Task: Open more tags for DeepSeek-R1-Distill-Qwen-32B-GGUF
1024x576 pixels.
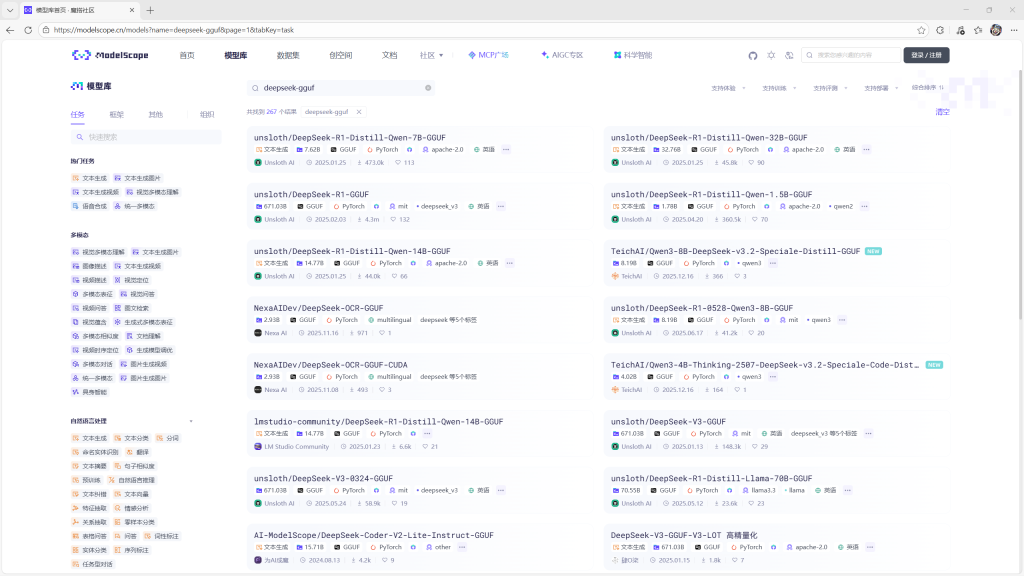Action: pos(866,149)
